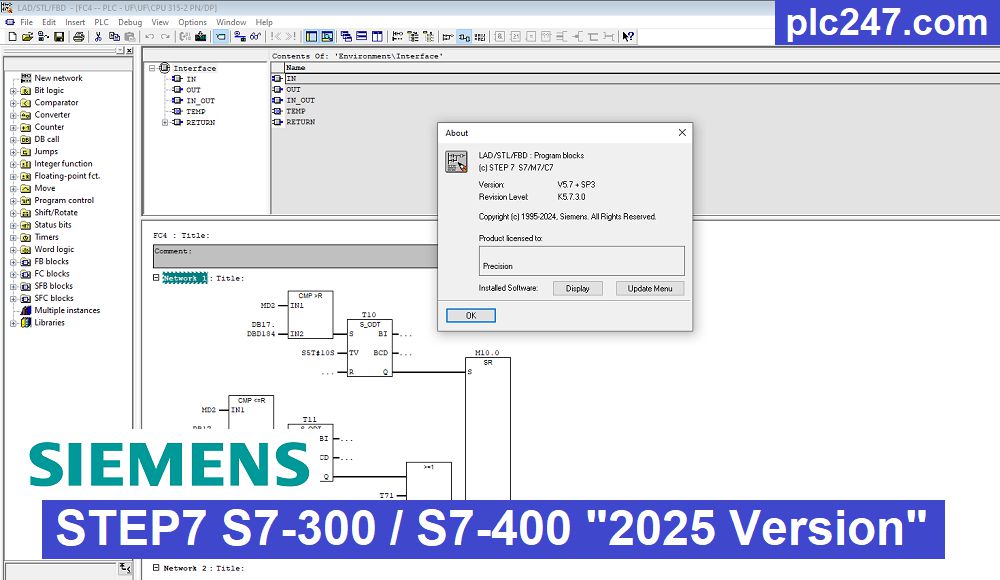Expand the Program control category
This screenshot has height=580, width=1000.
[x=13, y=201]
